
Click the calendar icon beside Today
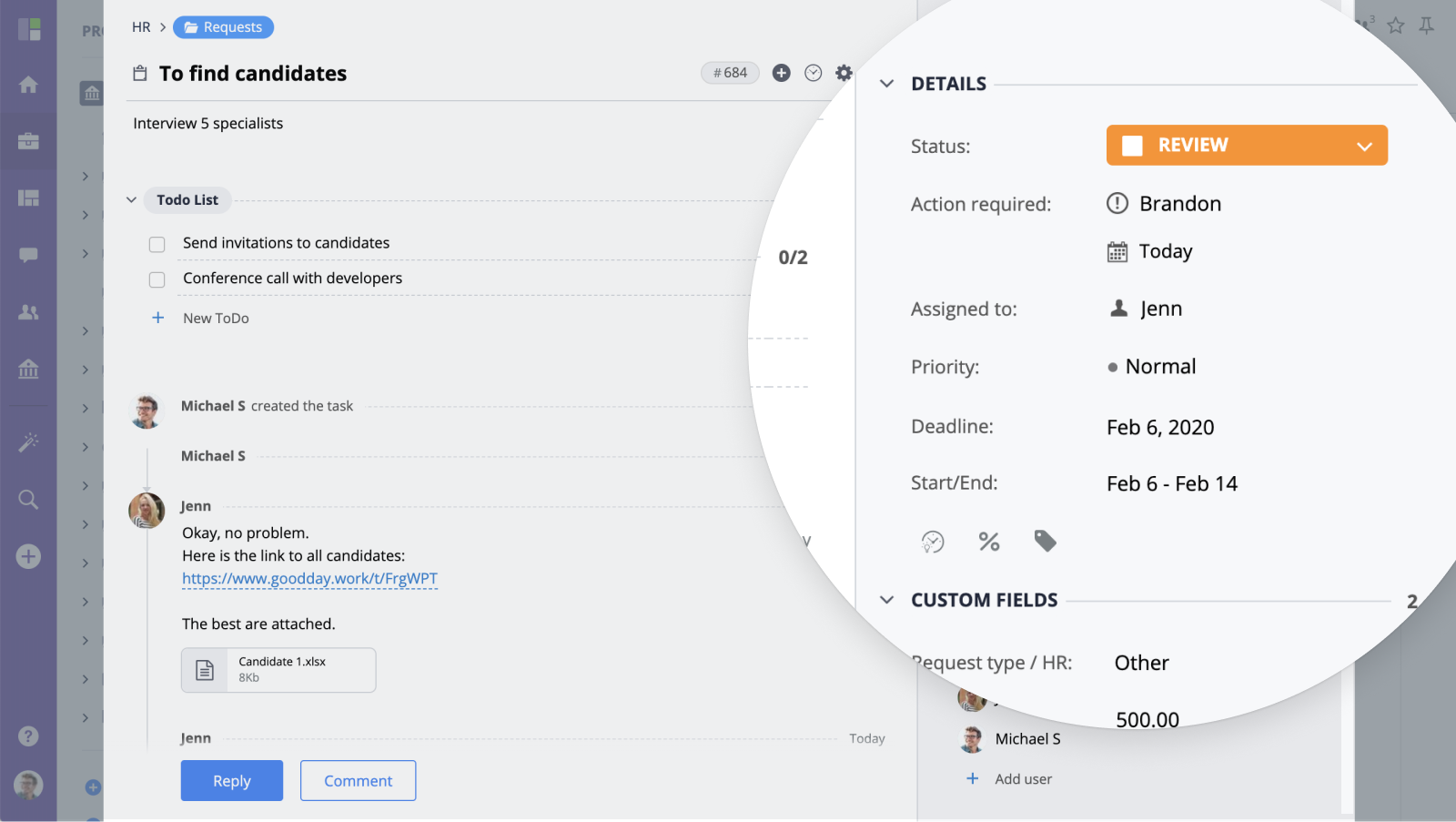pyautogui.click(x=1117, y=252)
